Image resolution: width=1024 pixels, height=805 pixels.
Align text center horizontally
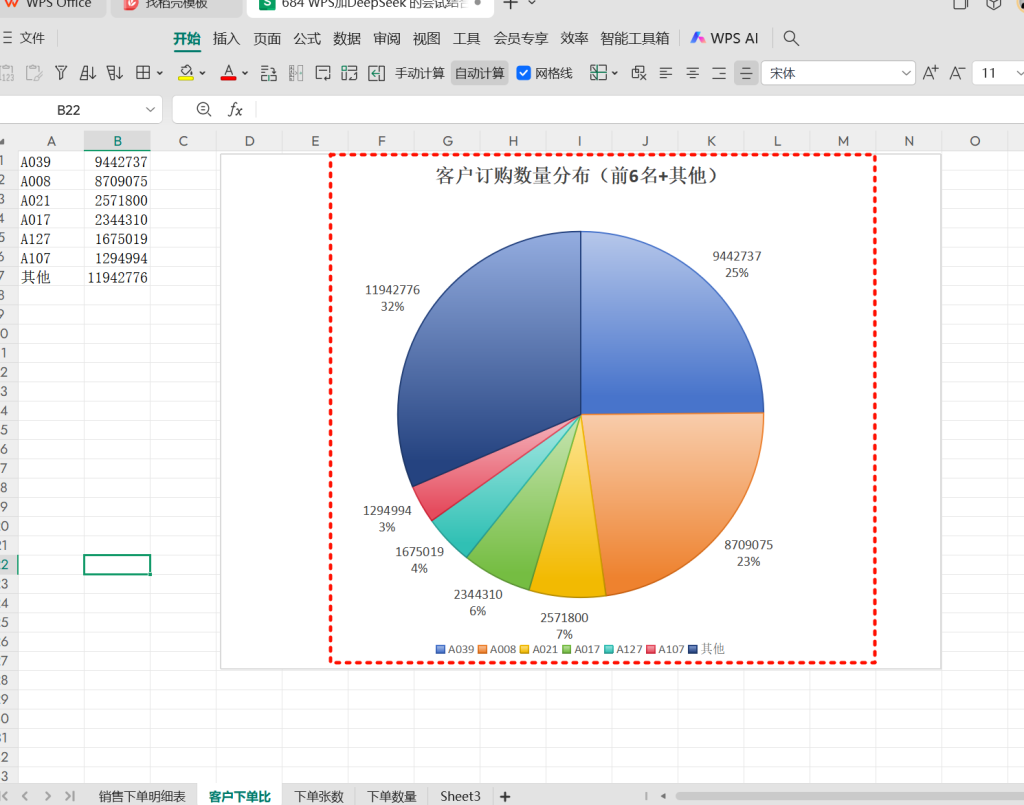[692, 73]
